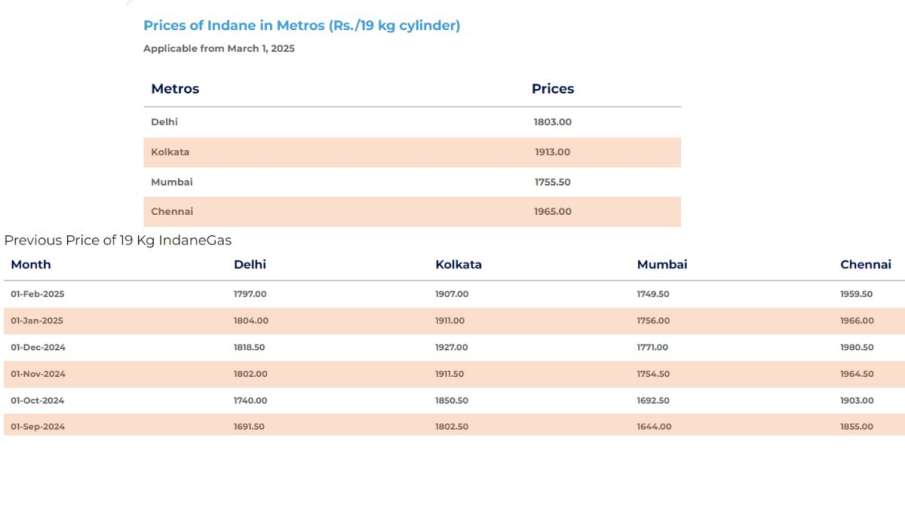Image resolution: width=905 pixels, height=509 pixels.
Task: Select Mumbai price 1692.50 for October 2024
Action: pos(653,400)
